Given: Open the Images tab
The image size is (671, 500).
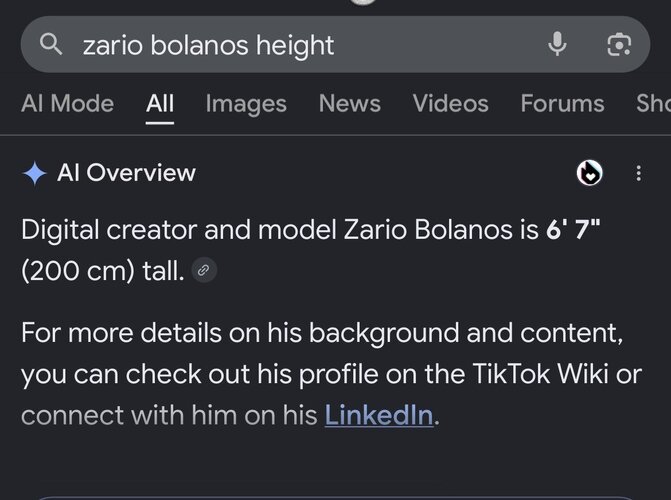Looking at the screenshot, I should (x=246, y=104).
